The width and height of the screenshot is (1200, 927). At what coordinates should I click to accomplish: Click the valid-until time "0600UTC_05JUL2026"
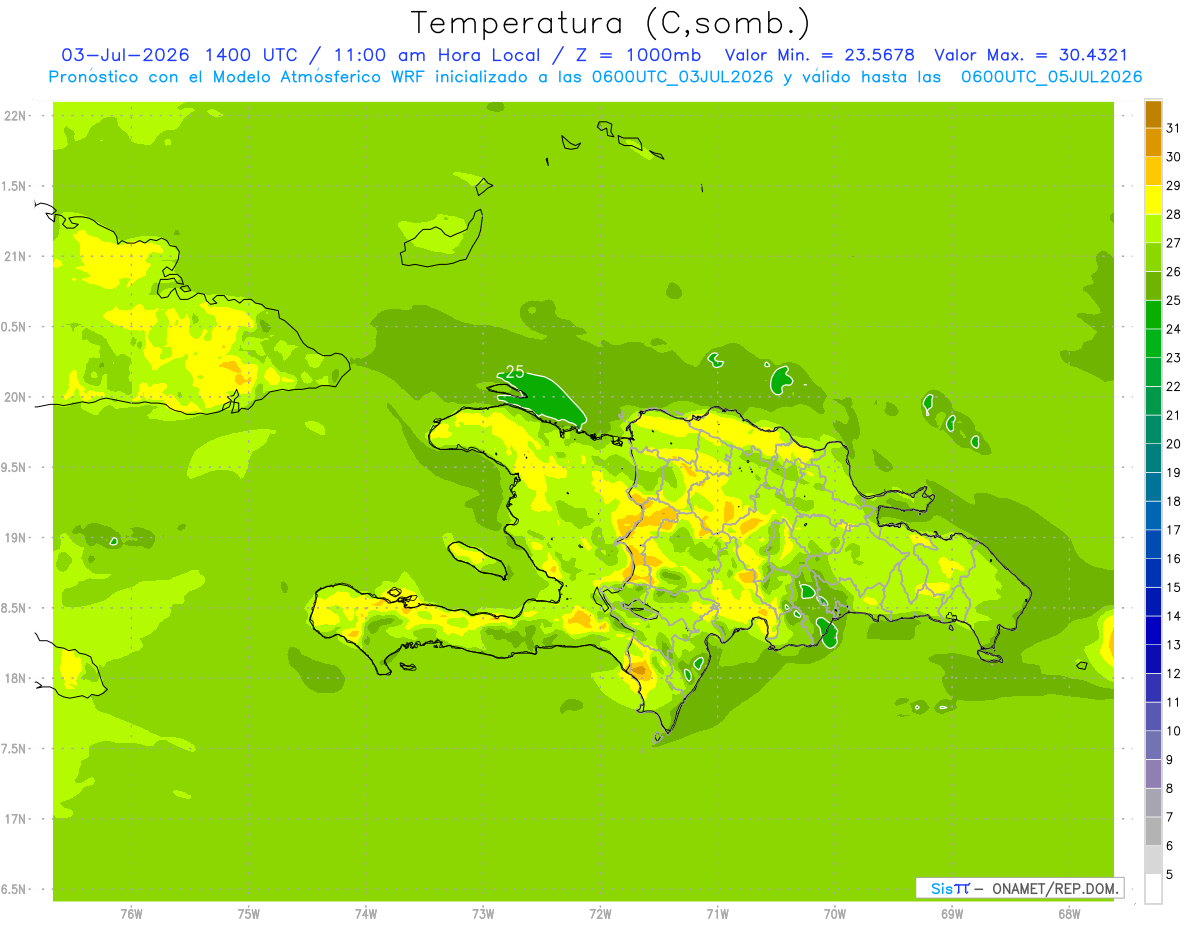tap(1051, 77)
